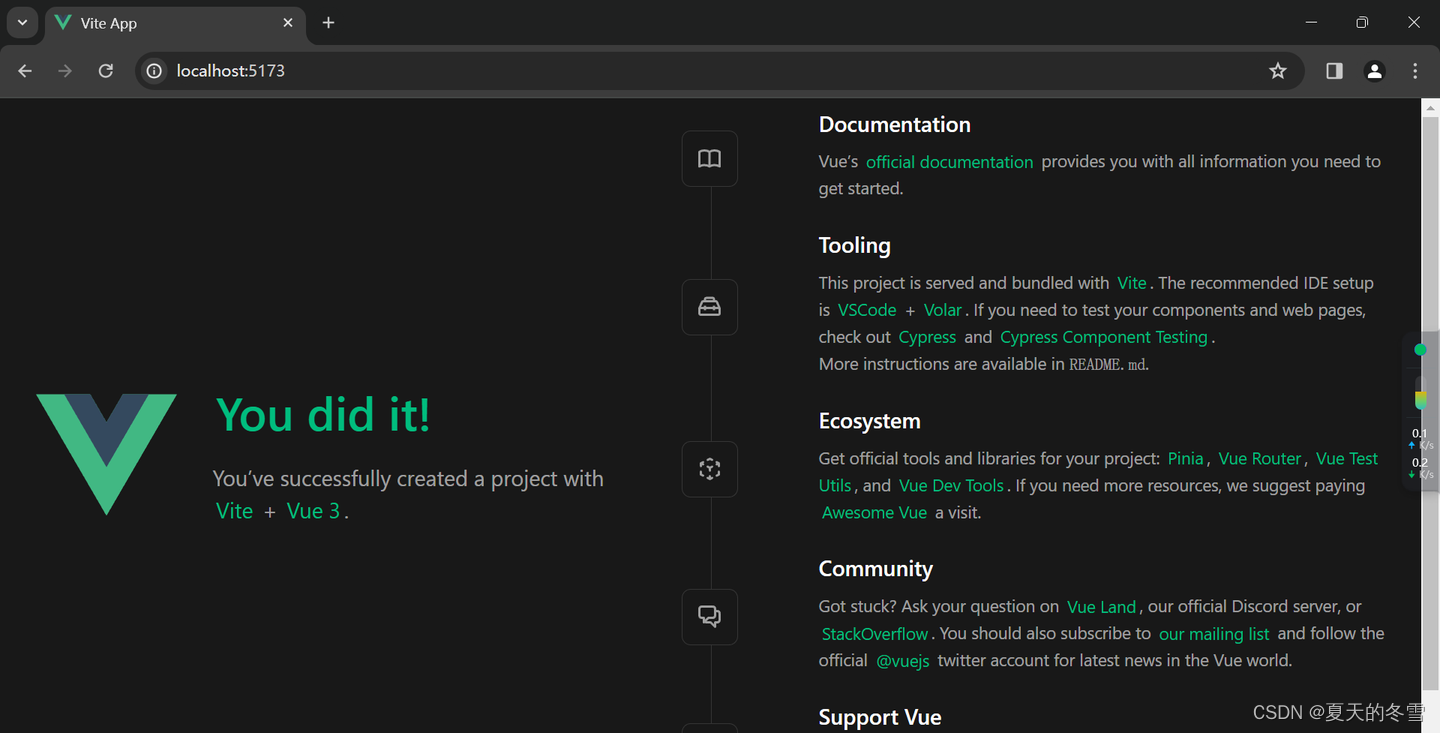Restore down the browser window
Viewport: 1440px width, 733px height.
pyautogui.click(x=1362, y=22)
